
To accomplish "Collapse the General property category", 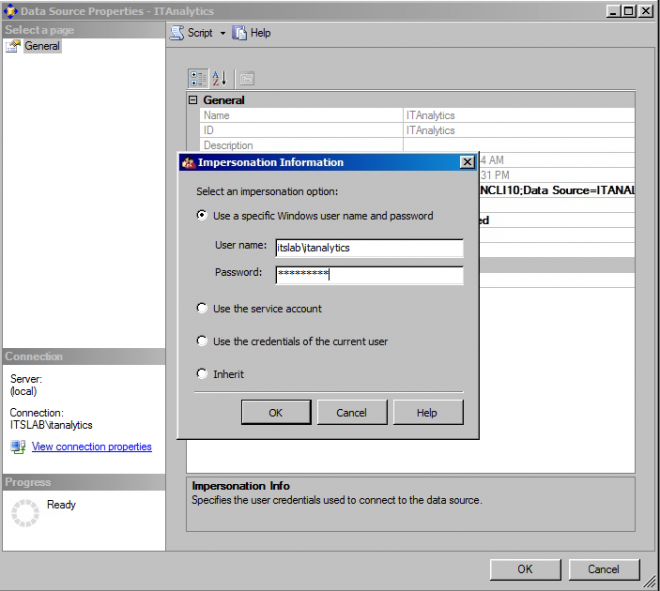I will (x=193, y=100).
